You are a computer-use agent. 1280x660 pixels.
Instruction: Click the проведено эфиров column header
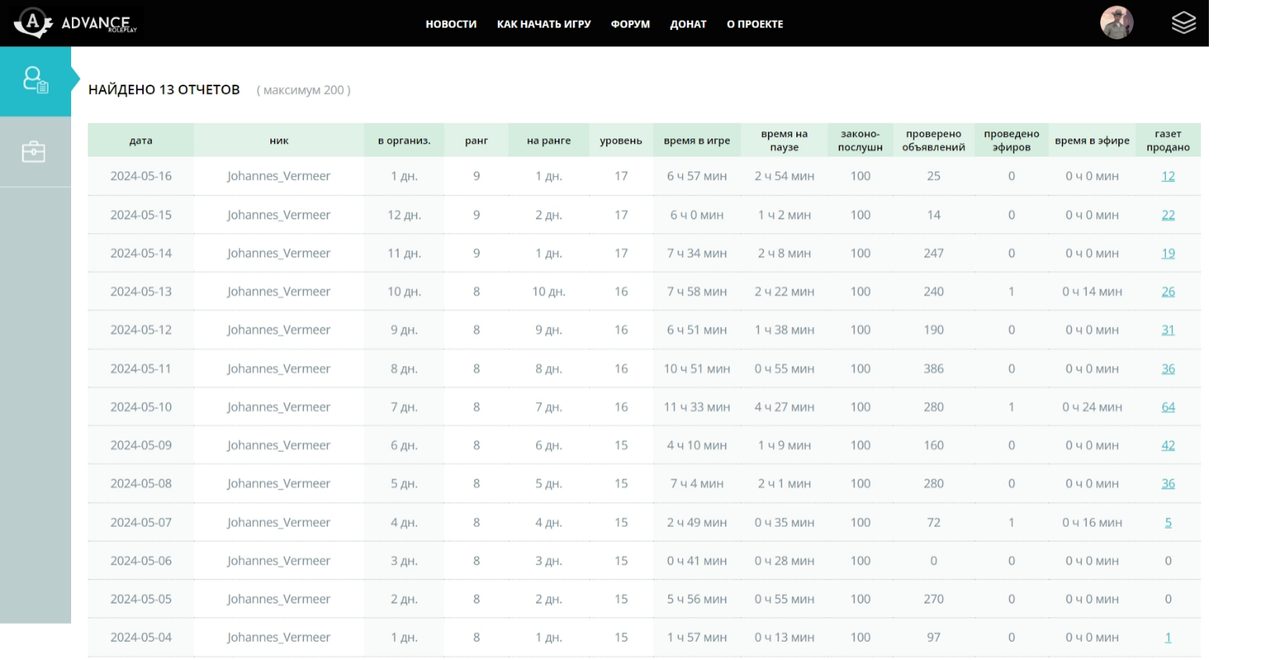1011,140
